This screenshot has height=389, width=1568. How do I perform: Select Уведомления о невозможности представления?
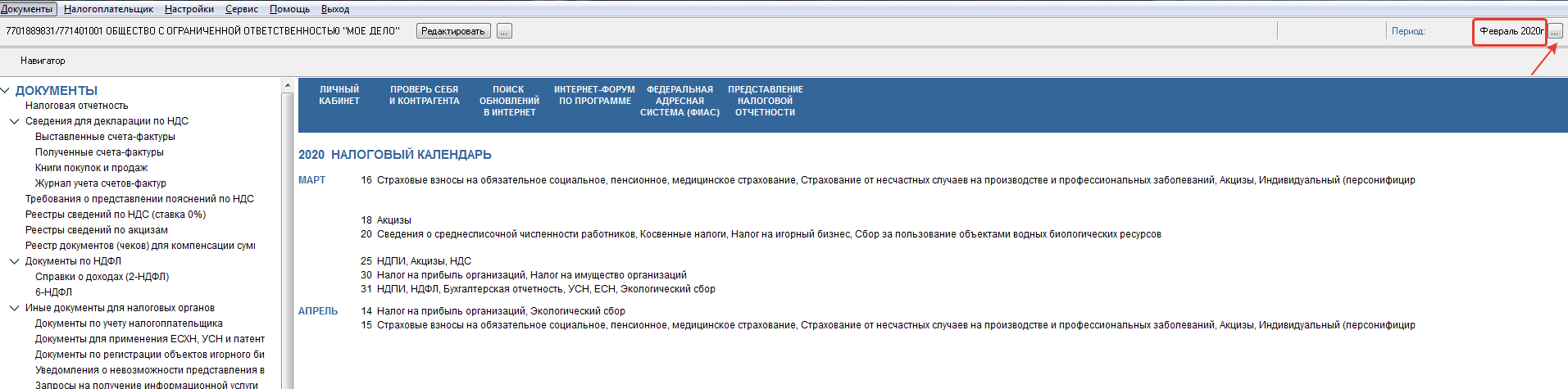click(x=150, y=370)
